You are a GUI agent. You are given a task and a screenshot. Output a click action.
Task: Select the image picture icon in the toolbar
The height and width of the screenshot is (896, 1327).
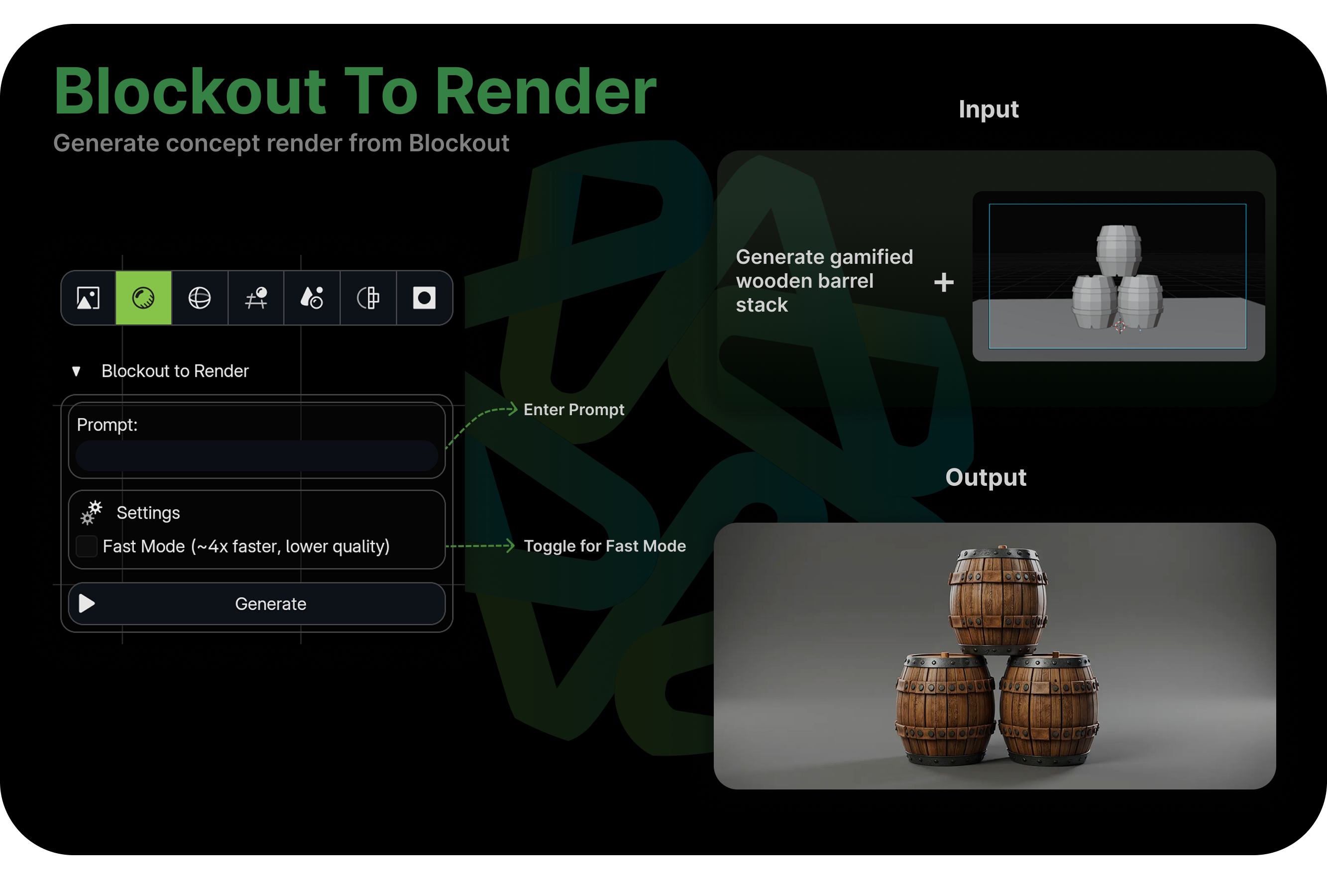[88, 298]
